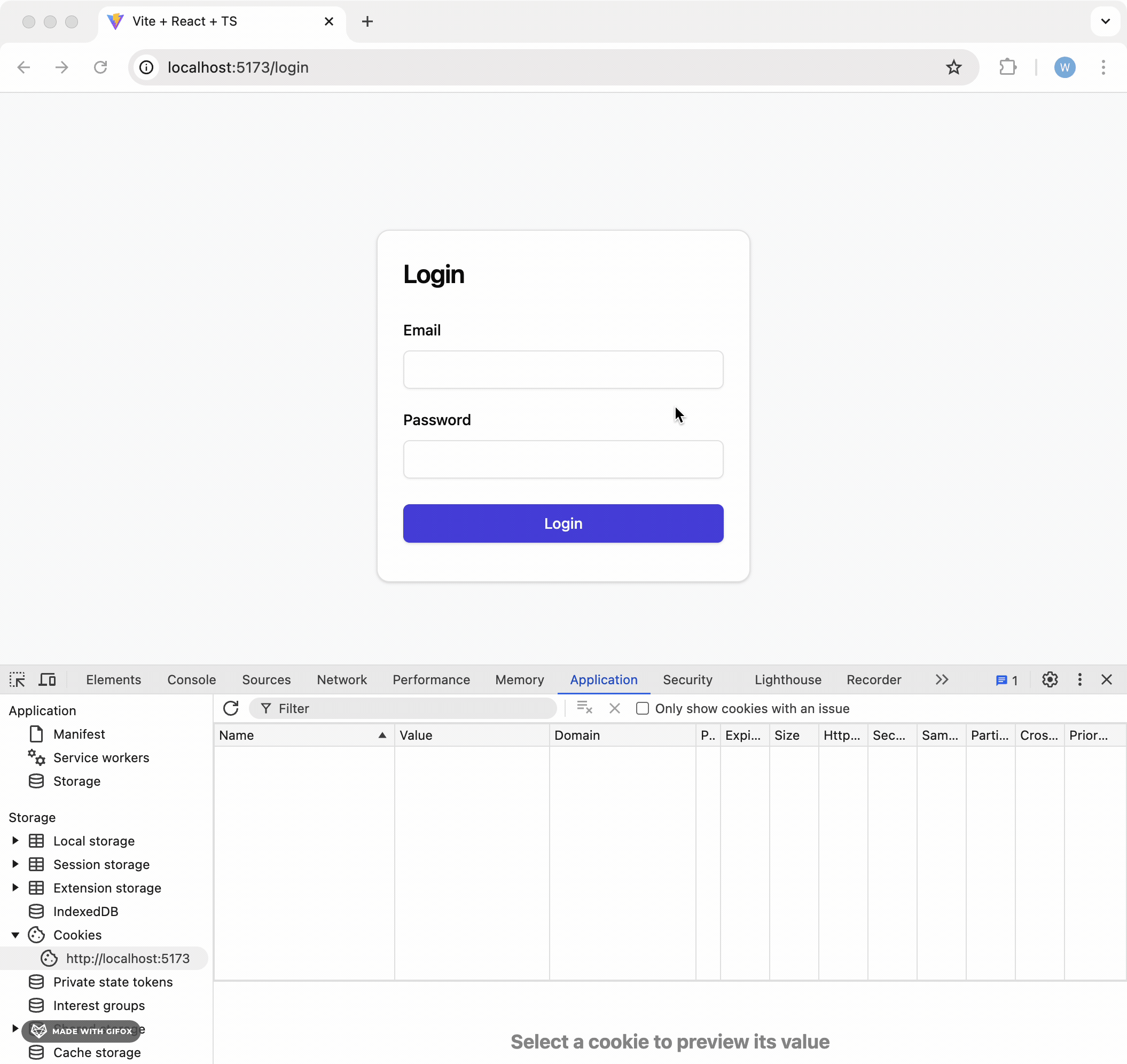Reload the localhost login page
The image size is (1127, 1064).
[100, 67]
